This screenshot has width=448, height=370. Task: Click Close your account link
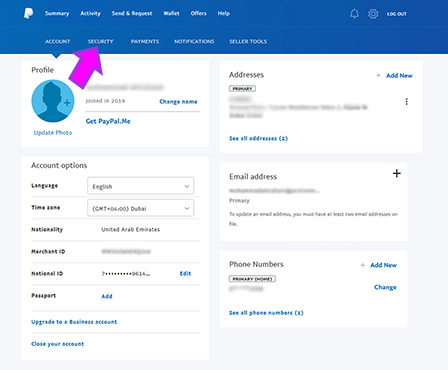57,344
